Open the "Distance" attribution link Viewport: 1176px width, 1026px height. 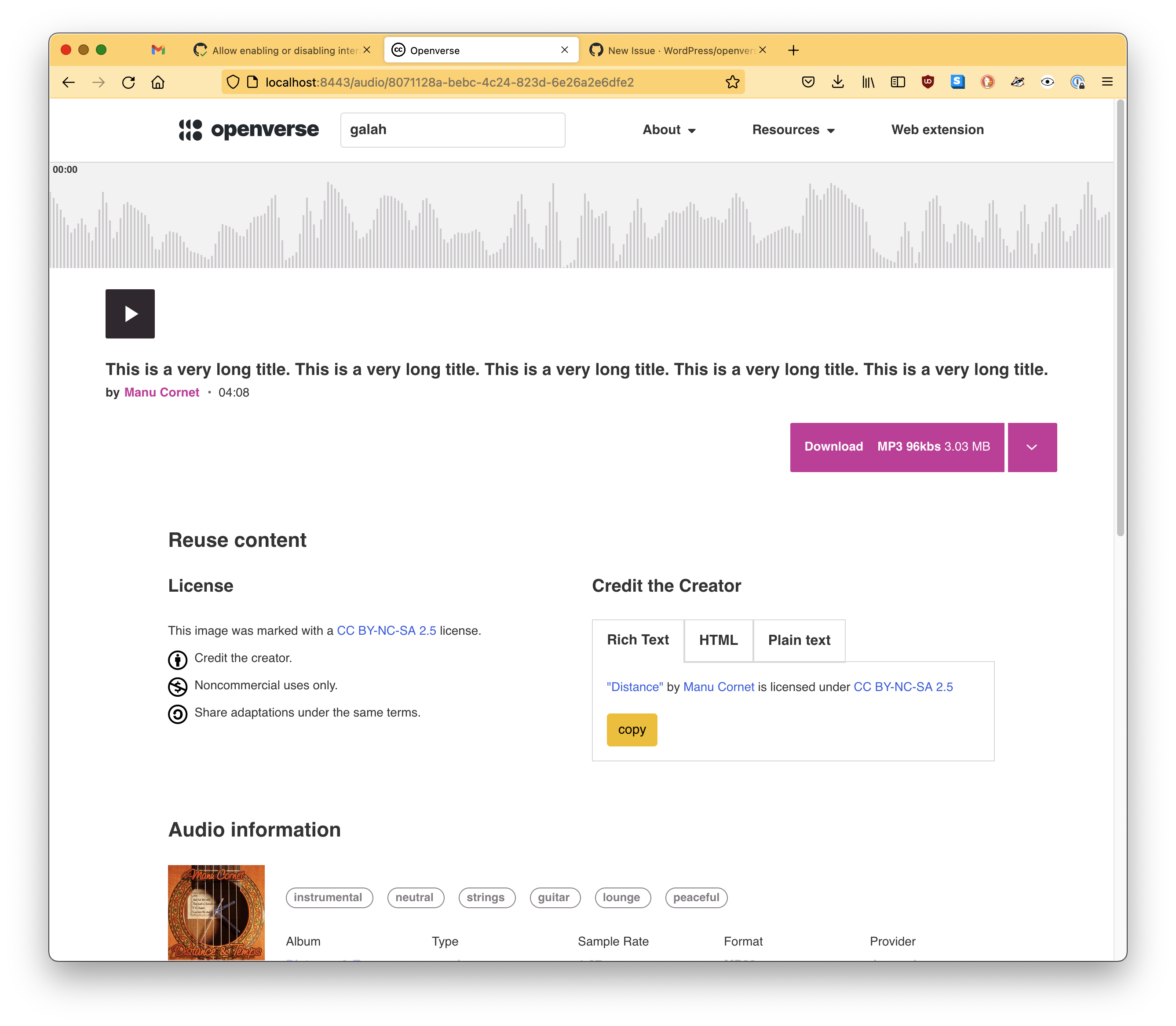pyautogui.click(x=635, y=687)
